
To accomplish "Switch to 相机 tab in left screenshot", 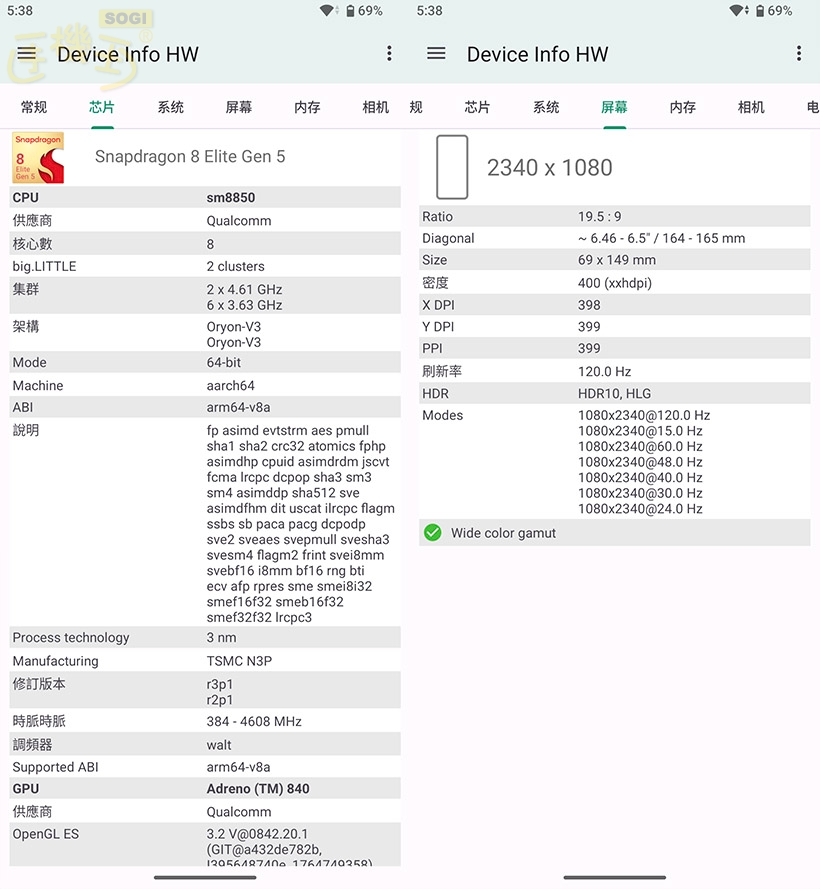I will click(x=375, y=107).
